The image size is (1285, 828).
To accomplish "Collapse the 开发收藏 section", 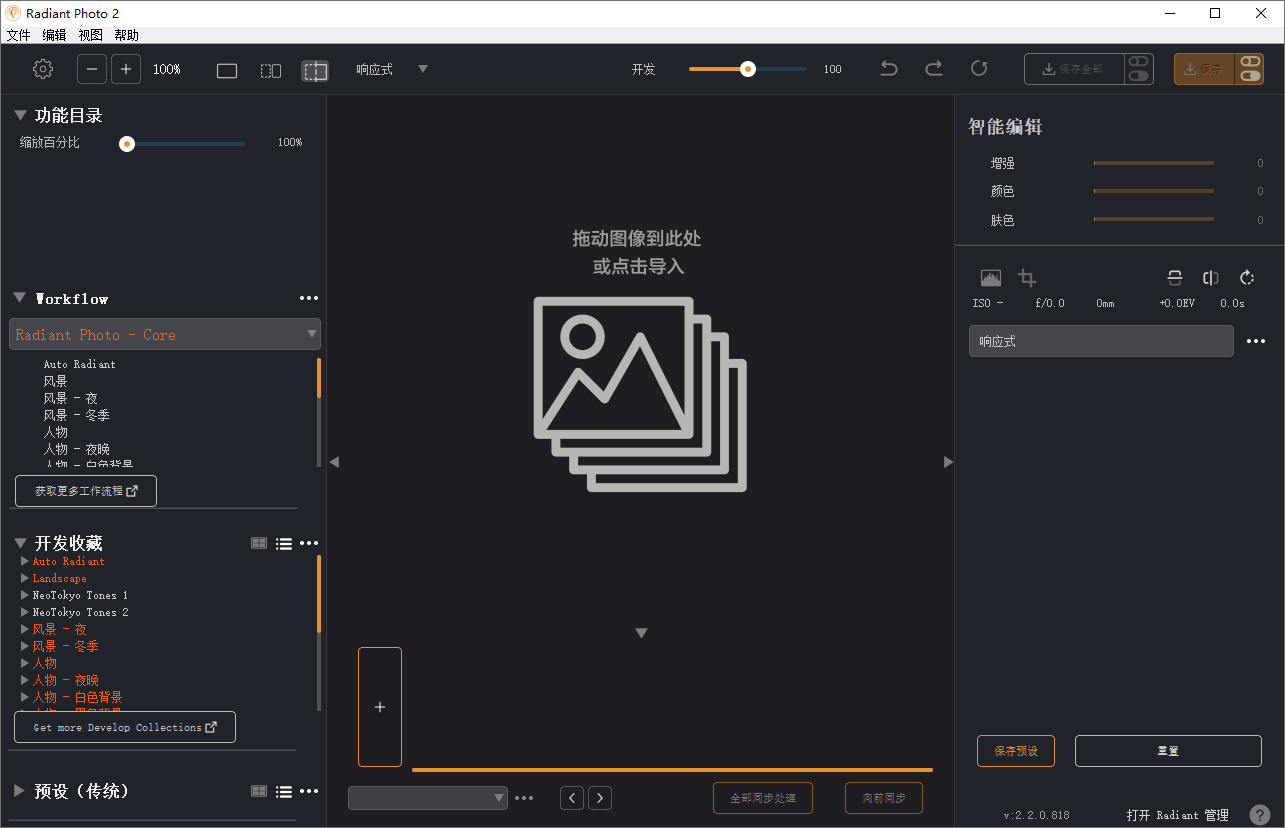I will coord(20,543).
